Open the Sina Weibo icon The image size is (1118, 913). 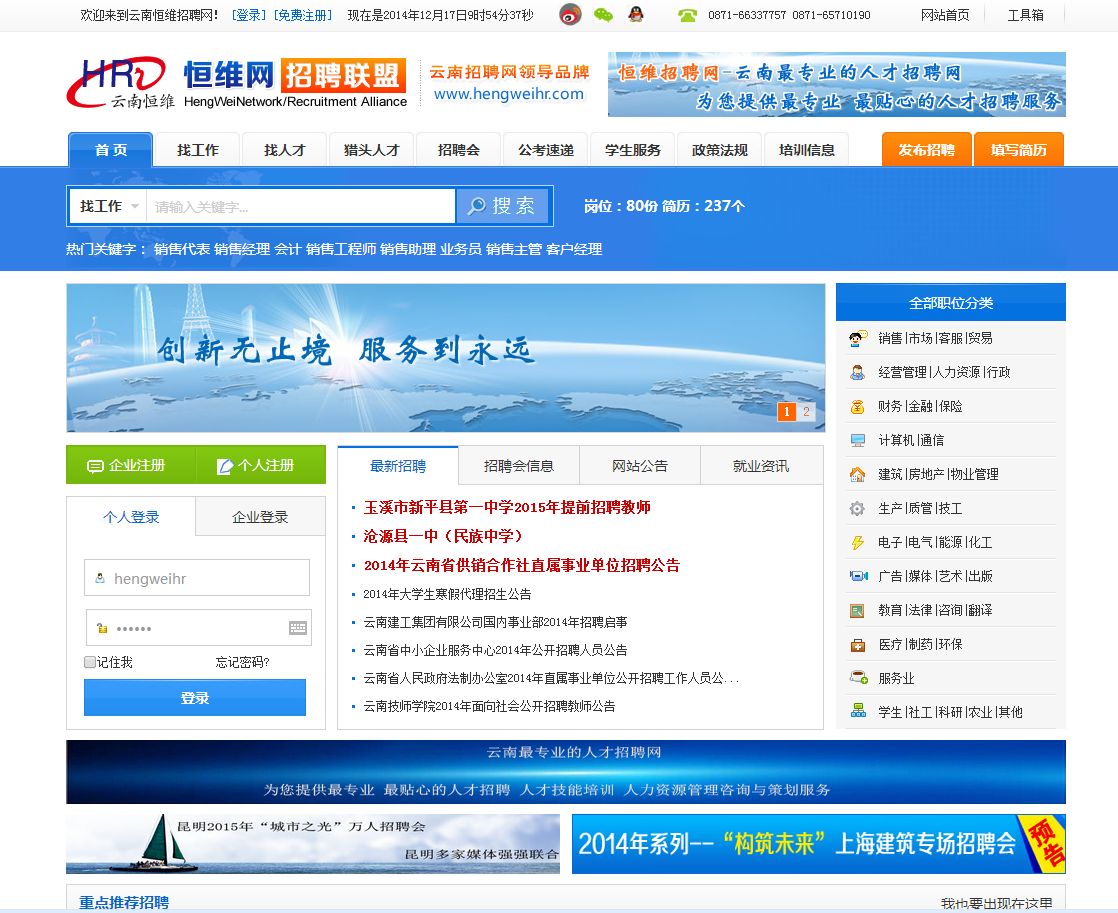pyautogui.click(x=570, y=14)
